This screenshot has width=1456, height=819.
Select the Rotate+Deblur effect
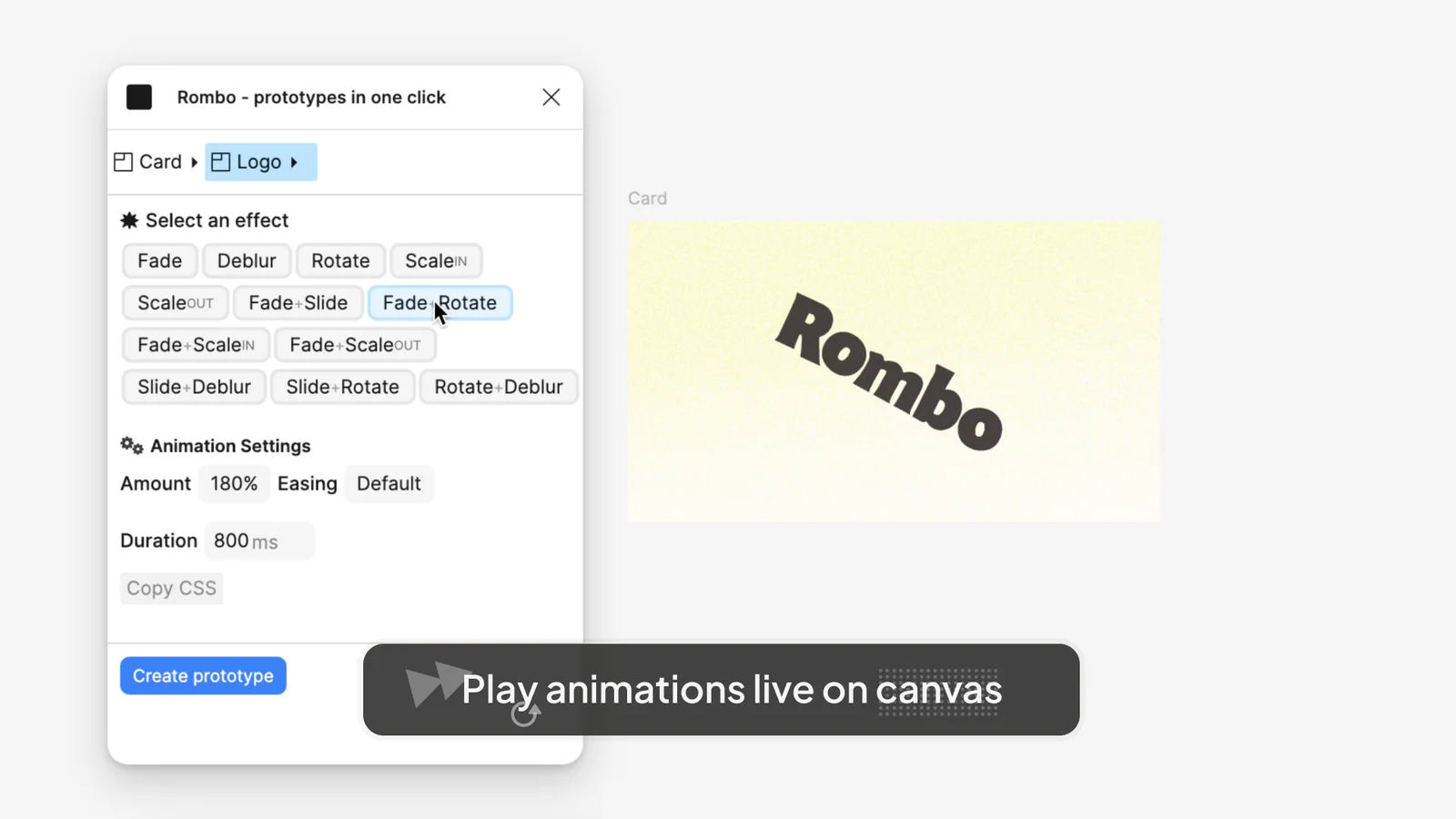(x=499, y=387)
